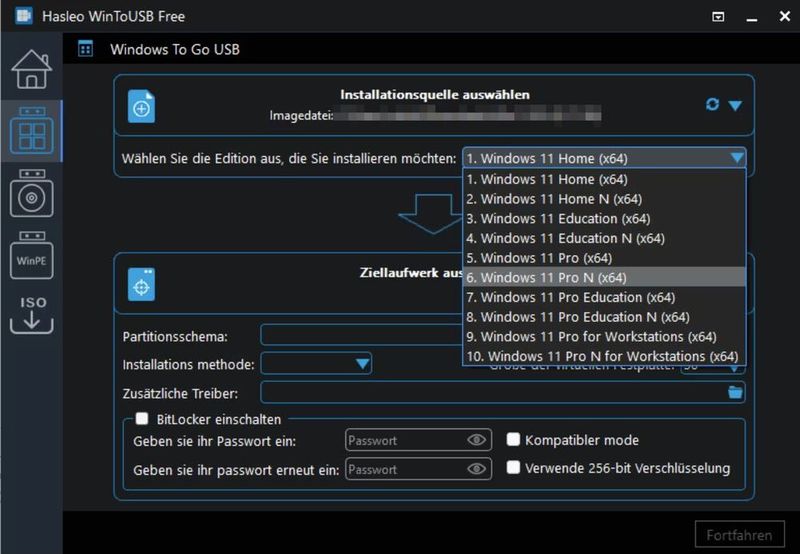Open the WinPE USB creator sidebar icon
The image size is (800, 554).
[x=32, y=255]
